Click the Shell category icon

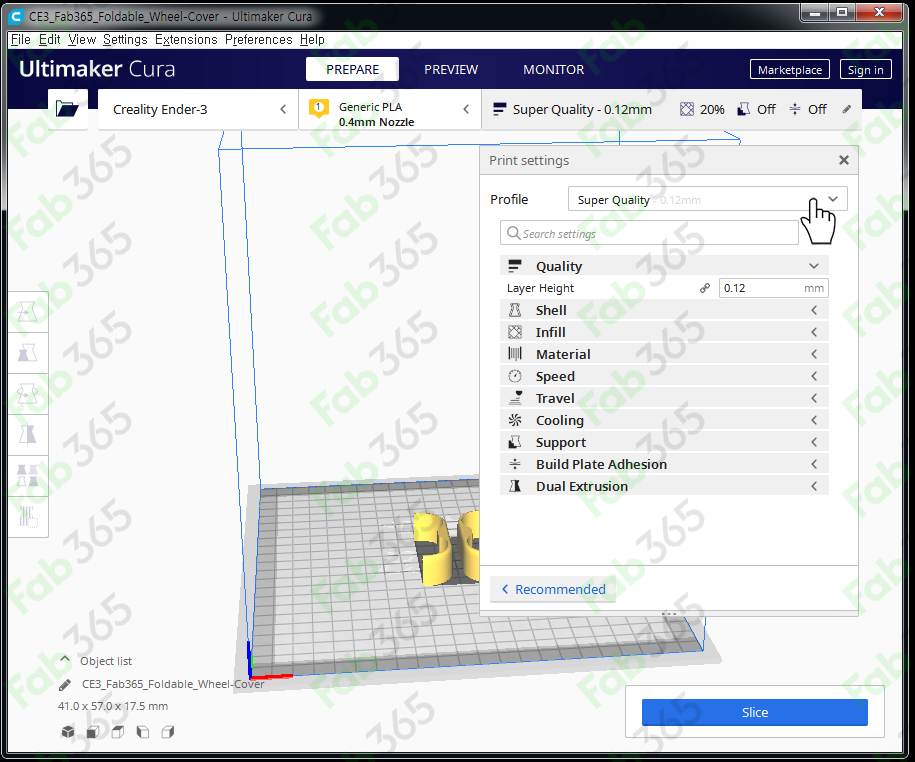pos(515,310)
